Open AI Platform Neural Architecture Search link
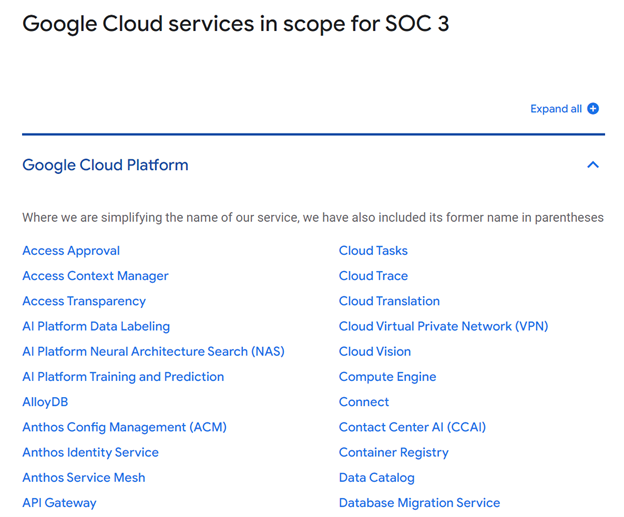624x517 pixels. coord(153,351)
